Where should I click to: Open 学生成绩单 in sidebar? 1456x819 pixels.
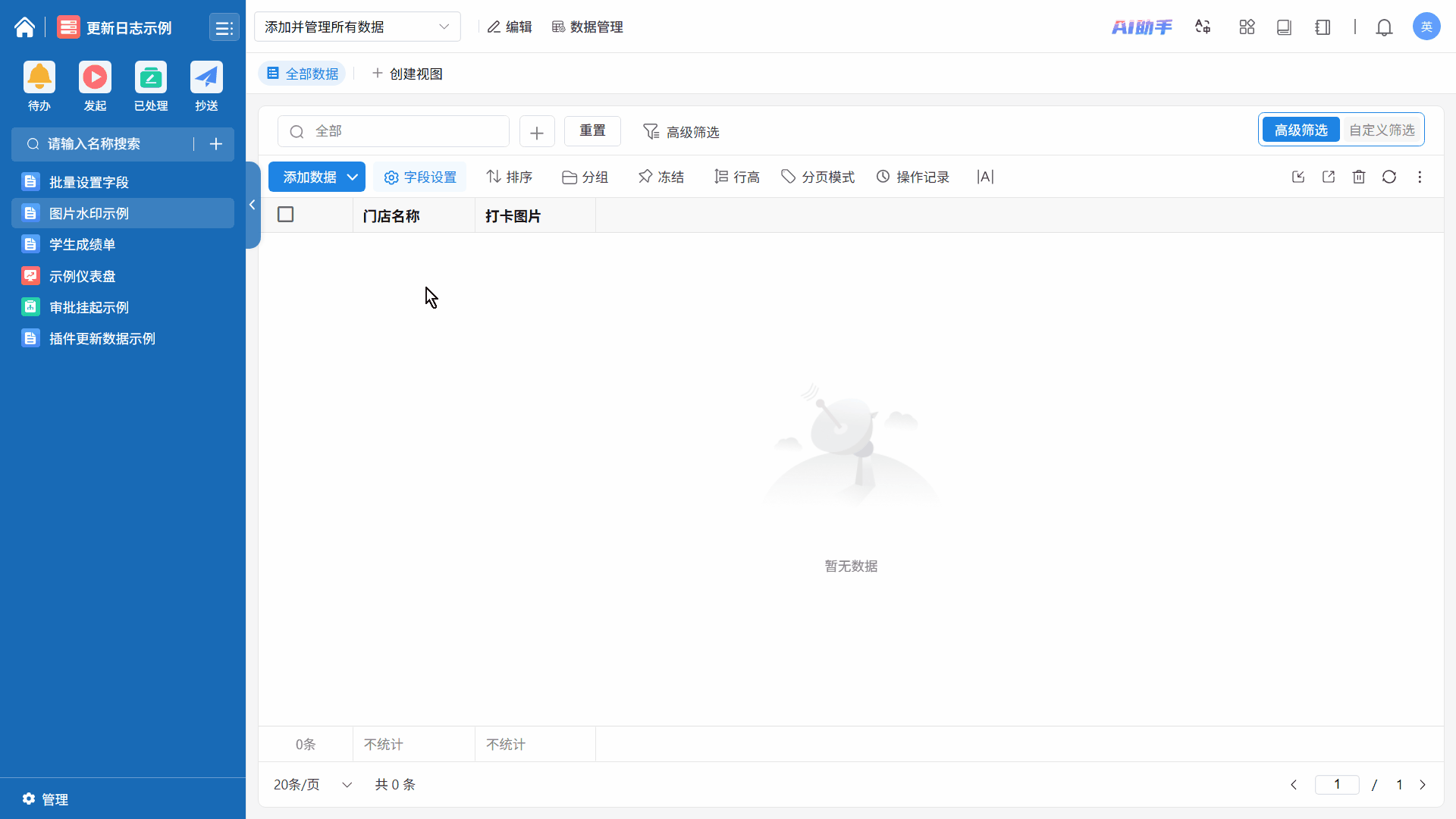83,244
